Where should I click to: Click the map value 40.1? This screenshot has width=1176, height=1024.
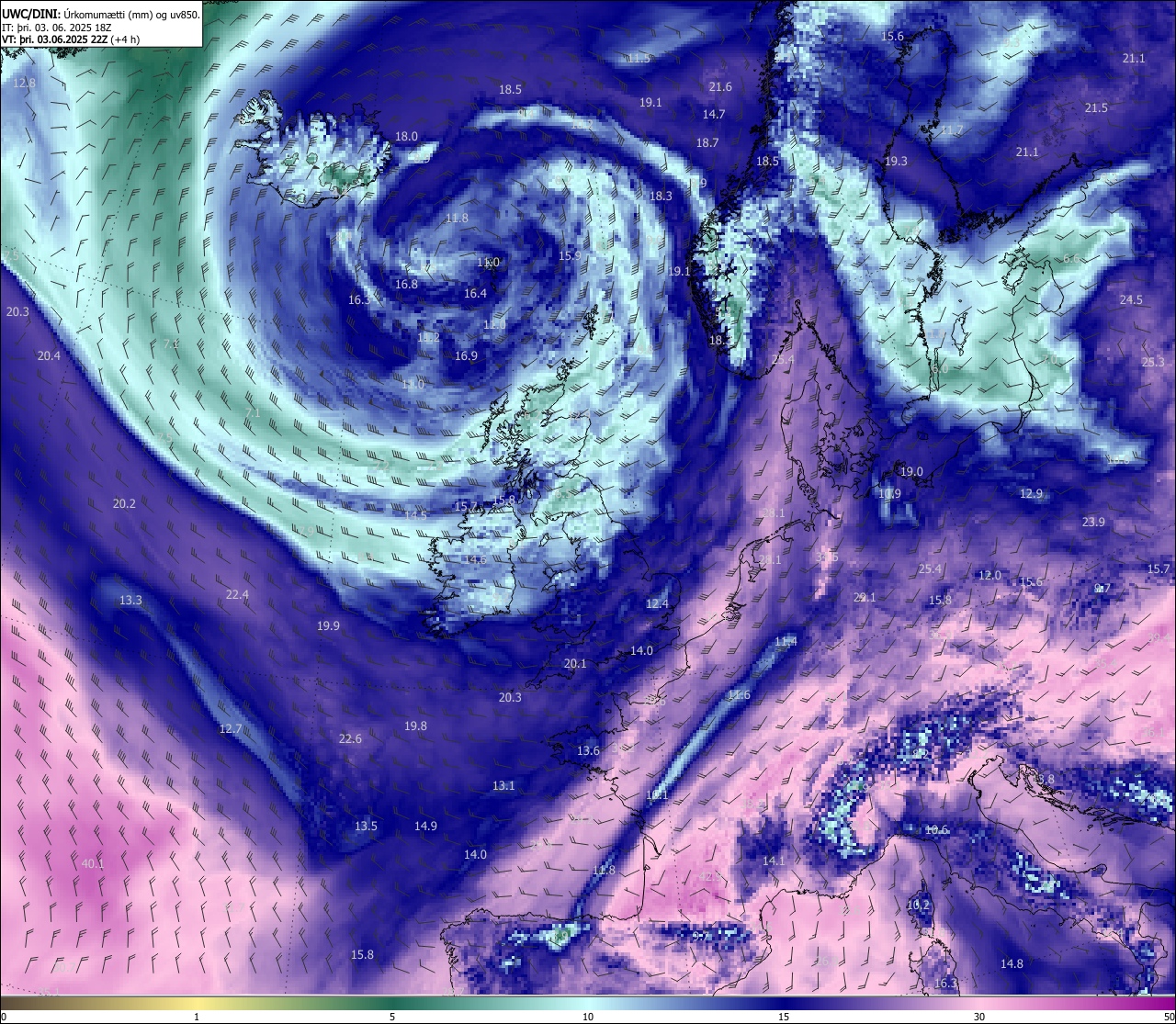click(x=93, y=864)
